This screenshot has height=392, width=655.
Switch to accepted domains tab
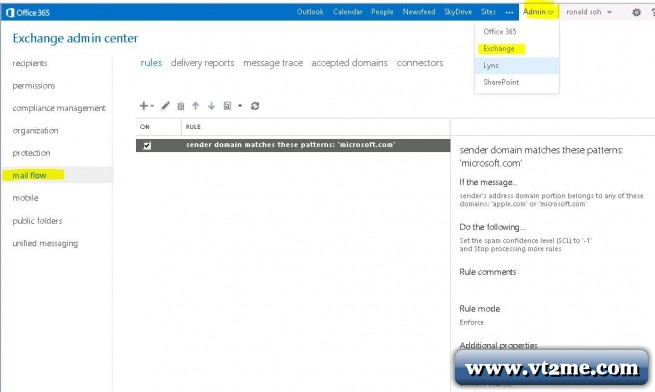[349, 63]
